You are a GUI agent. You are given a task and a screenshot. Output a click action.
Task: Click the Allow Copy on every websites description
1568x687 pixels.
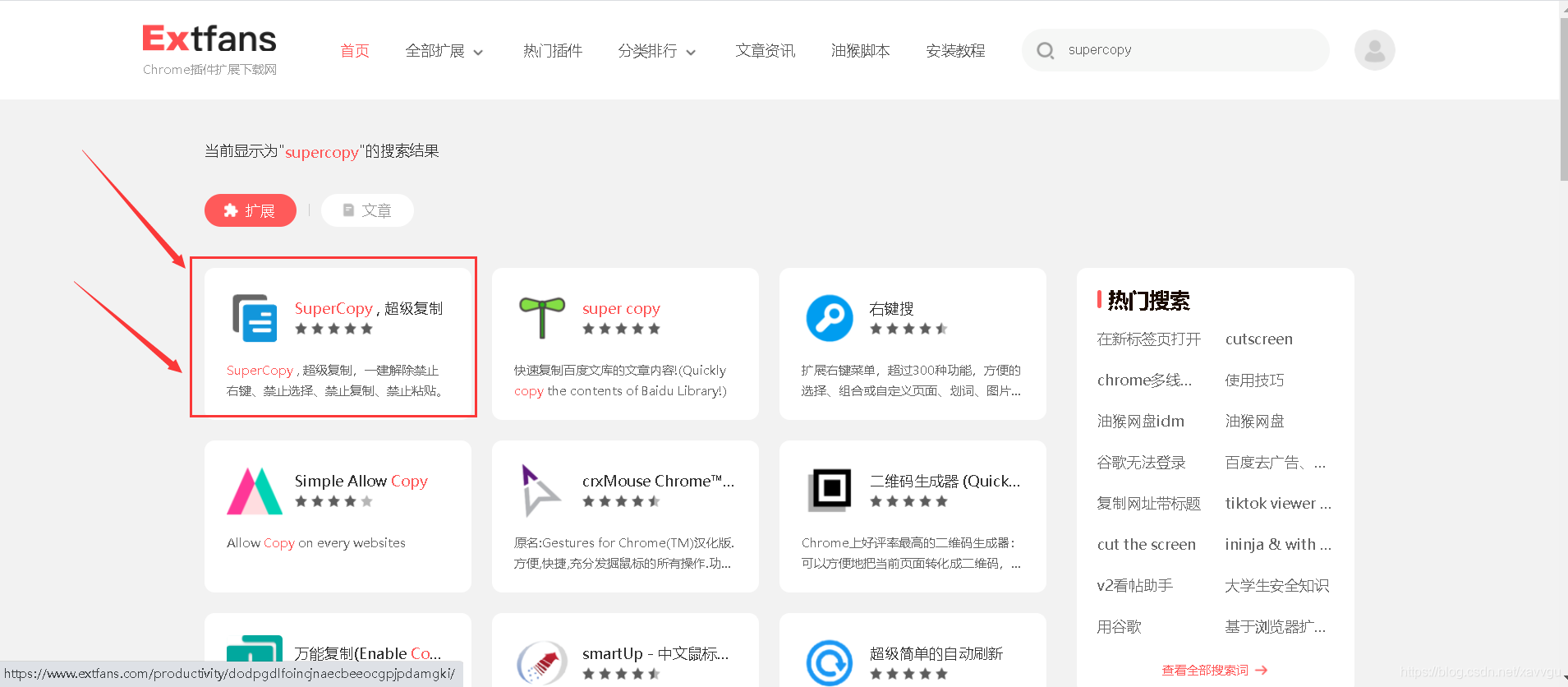pos(316,543)
